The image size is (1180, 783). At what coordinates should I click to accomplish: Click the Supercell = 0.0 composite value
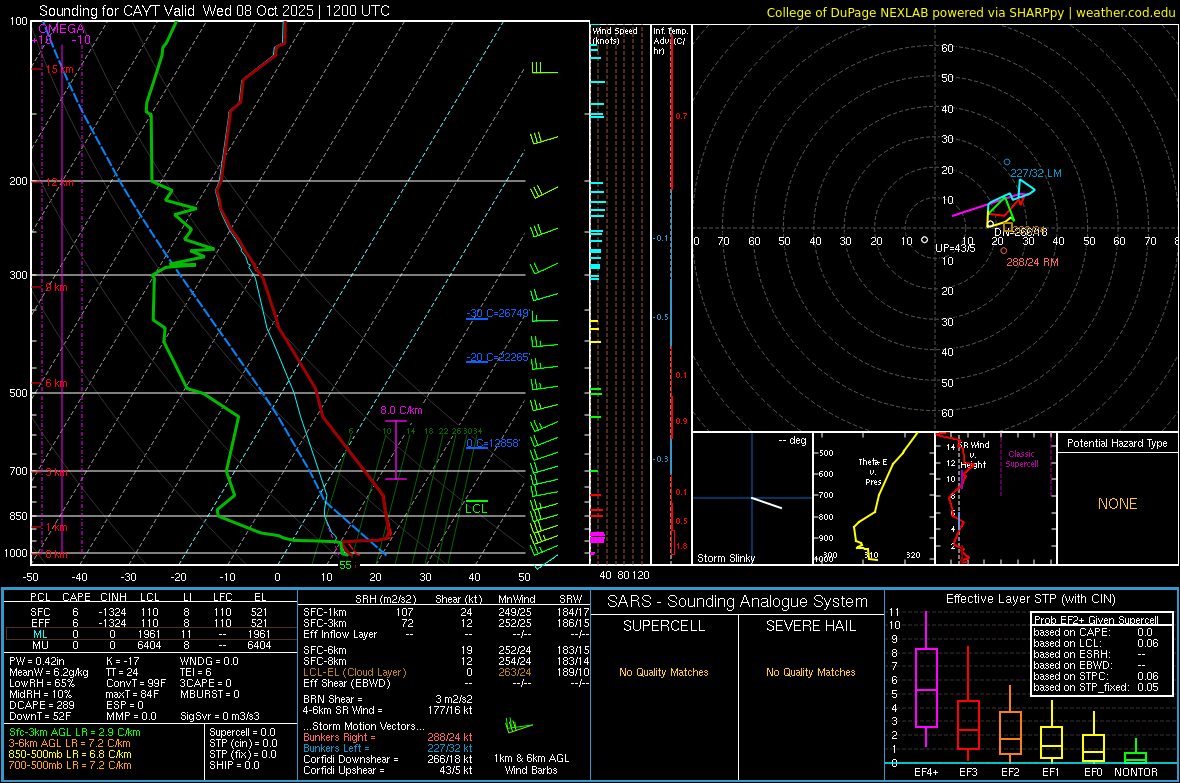[x=242, y=732]
